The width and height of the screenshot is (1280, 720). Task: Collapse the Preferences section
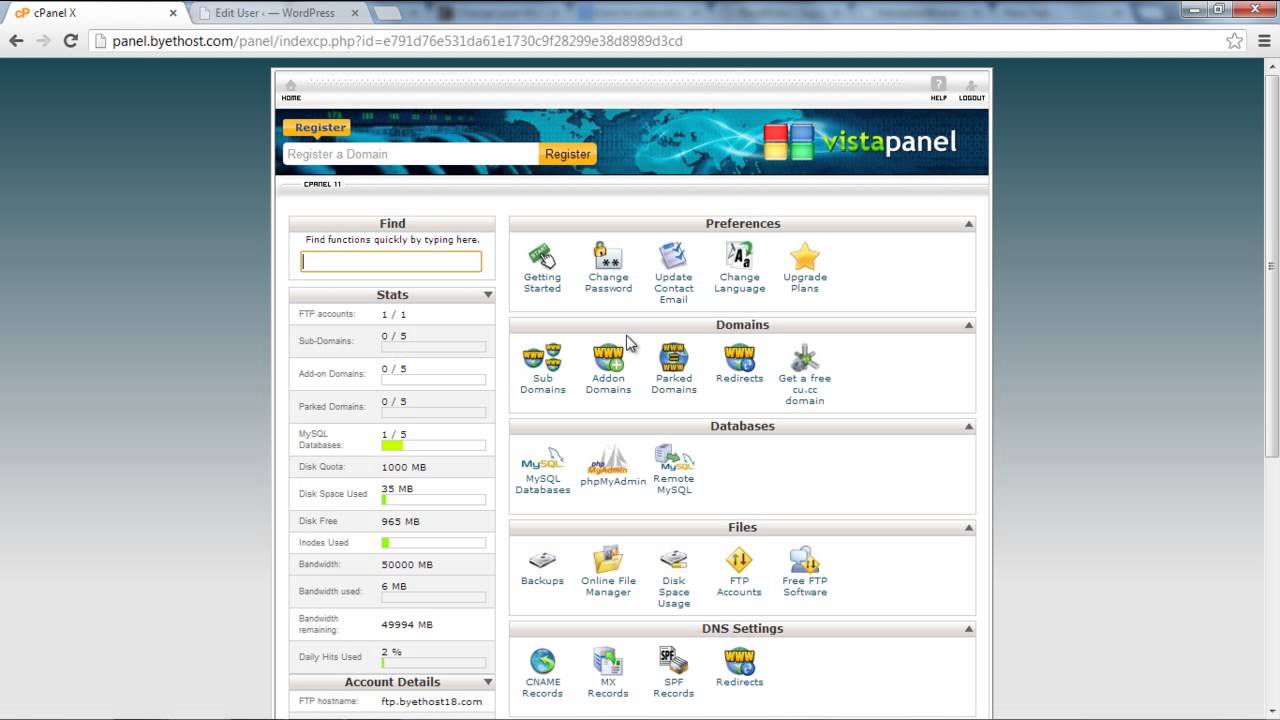coord(968,224)
